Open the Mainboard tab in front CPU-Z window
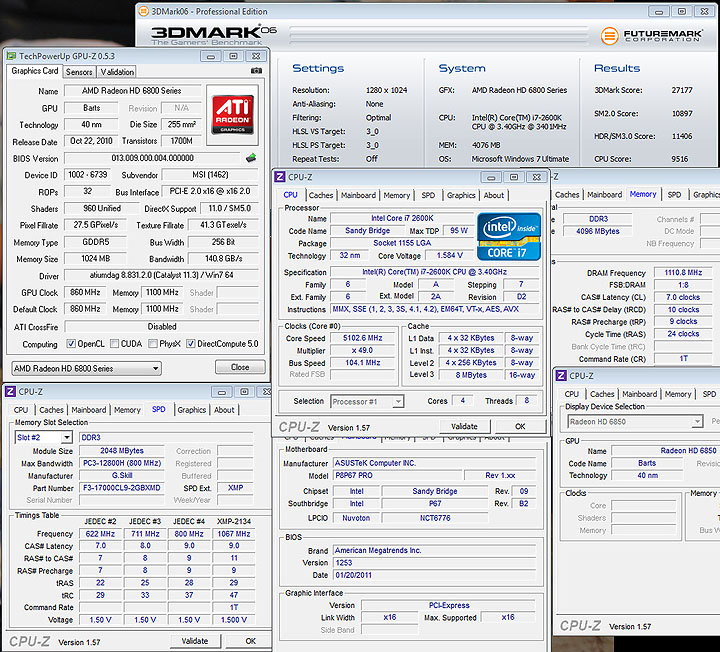The height and width of the screenshot is (652, 720). 358,195
